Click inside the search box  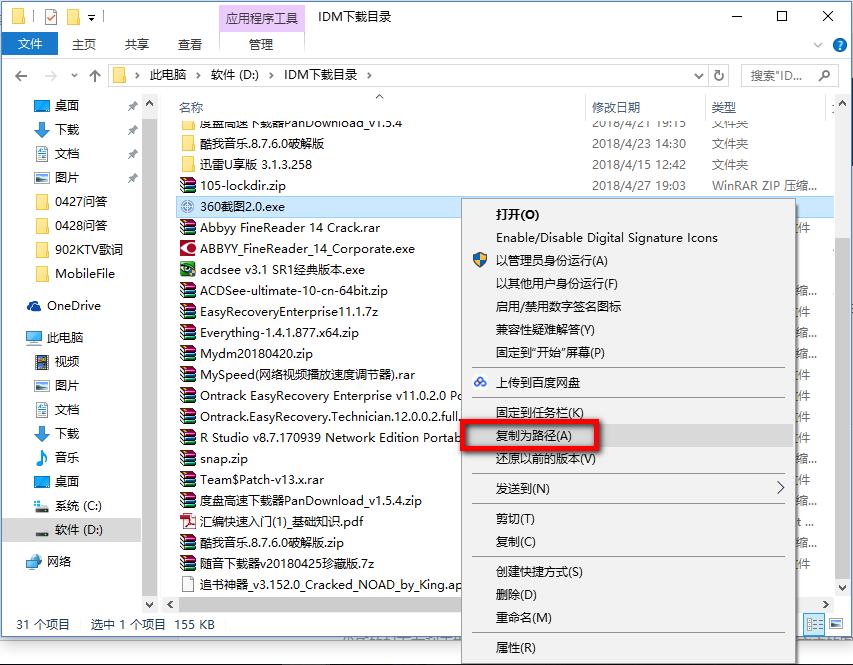pyautogui.click(x=780, y=74)
